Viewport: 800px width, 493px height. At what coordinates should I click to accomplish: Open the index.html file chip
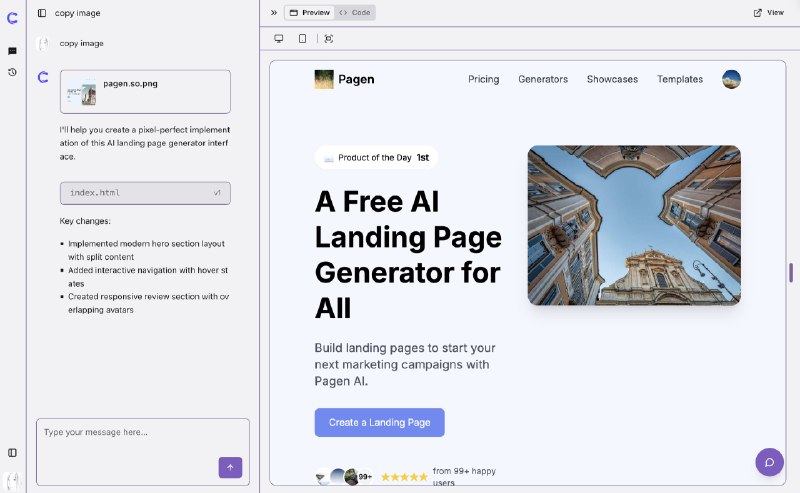[145, 193]
